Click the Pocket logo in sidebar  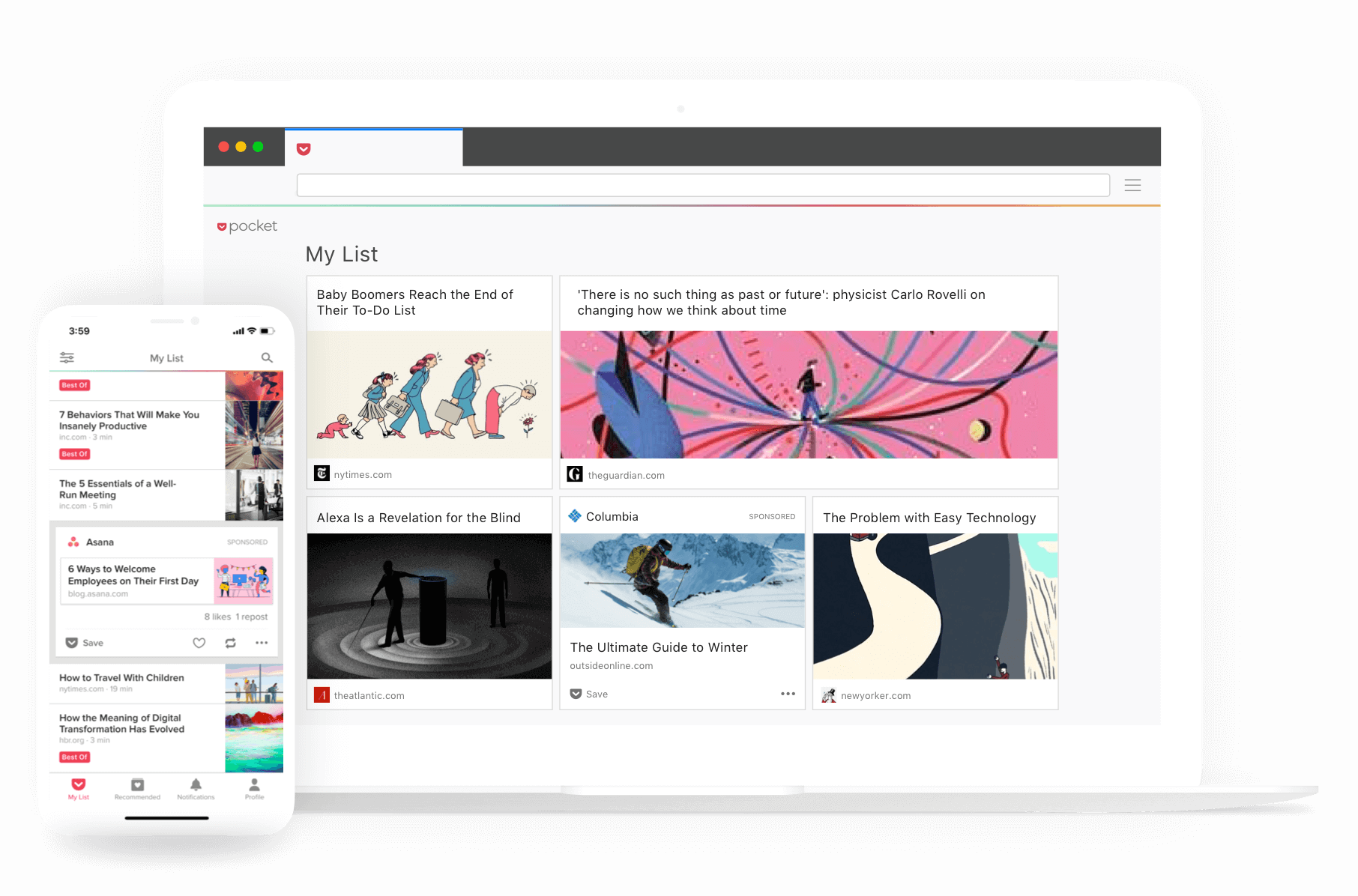[247, 226]
